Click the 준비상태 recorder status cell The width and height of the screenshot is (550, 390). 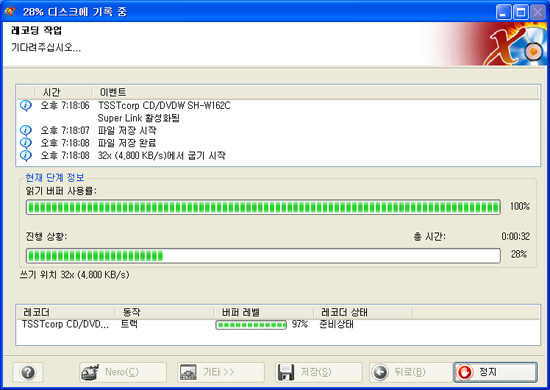(336, 324)
